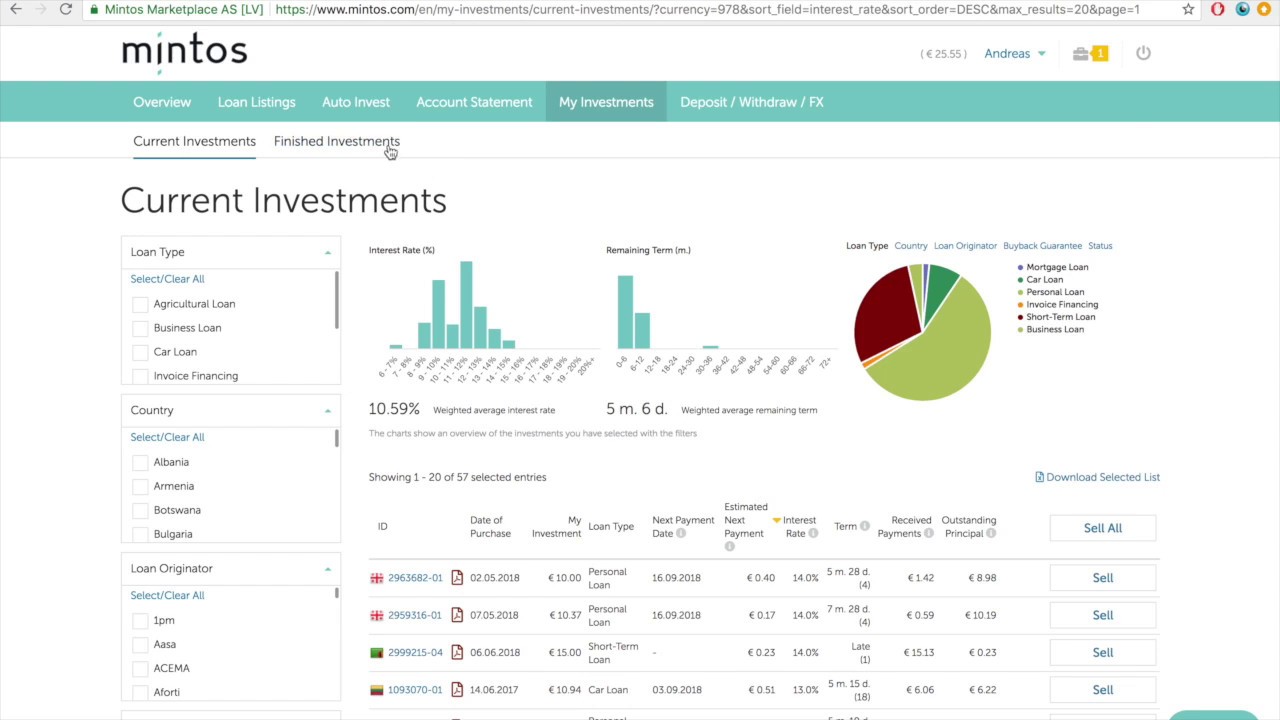
Task: Check the ACEMA loan originator checkbox
Action: click(x=140, y=668)
